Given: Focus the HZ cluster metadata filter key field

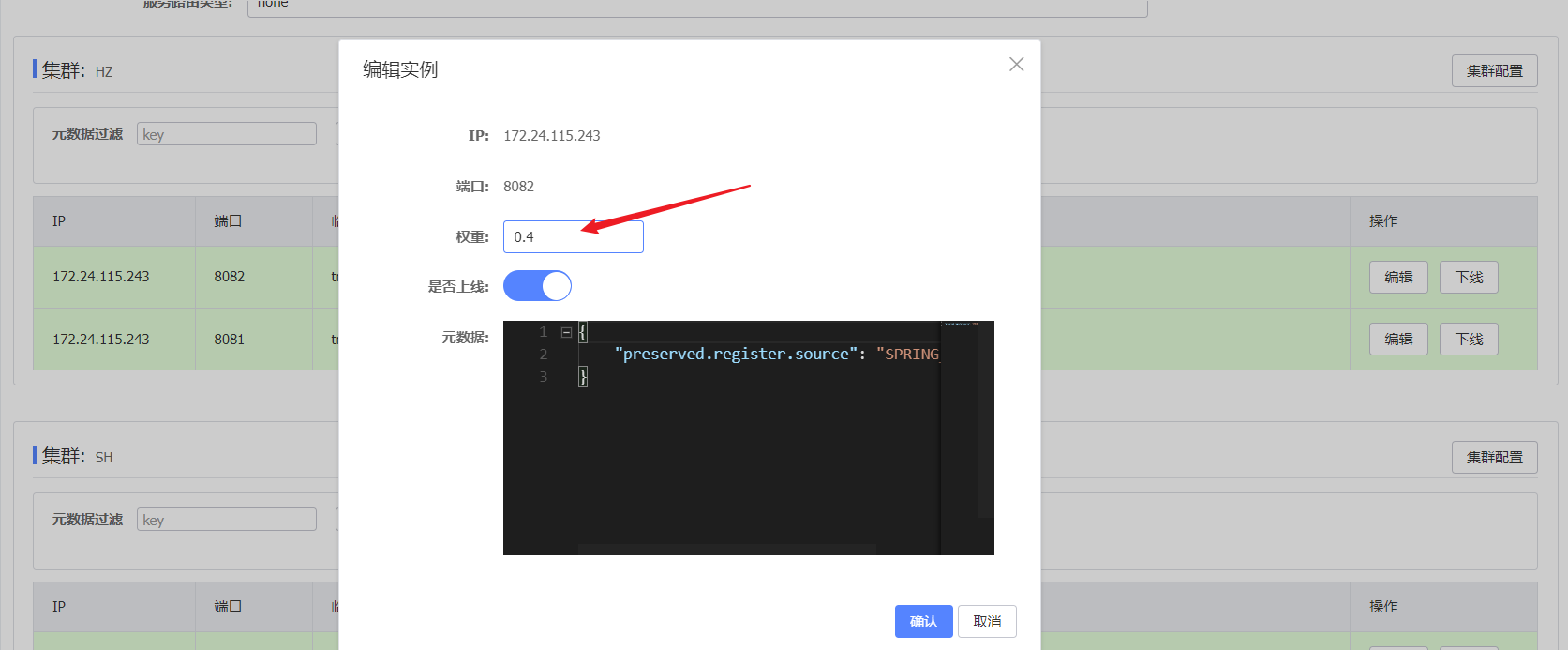Looking at the screenshot, I should pos(227,134).
